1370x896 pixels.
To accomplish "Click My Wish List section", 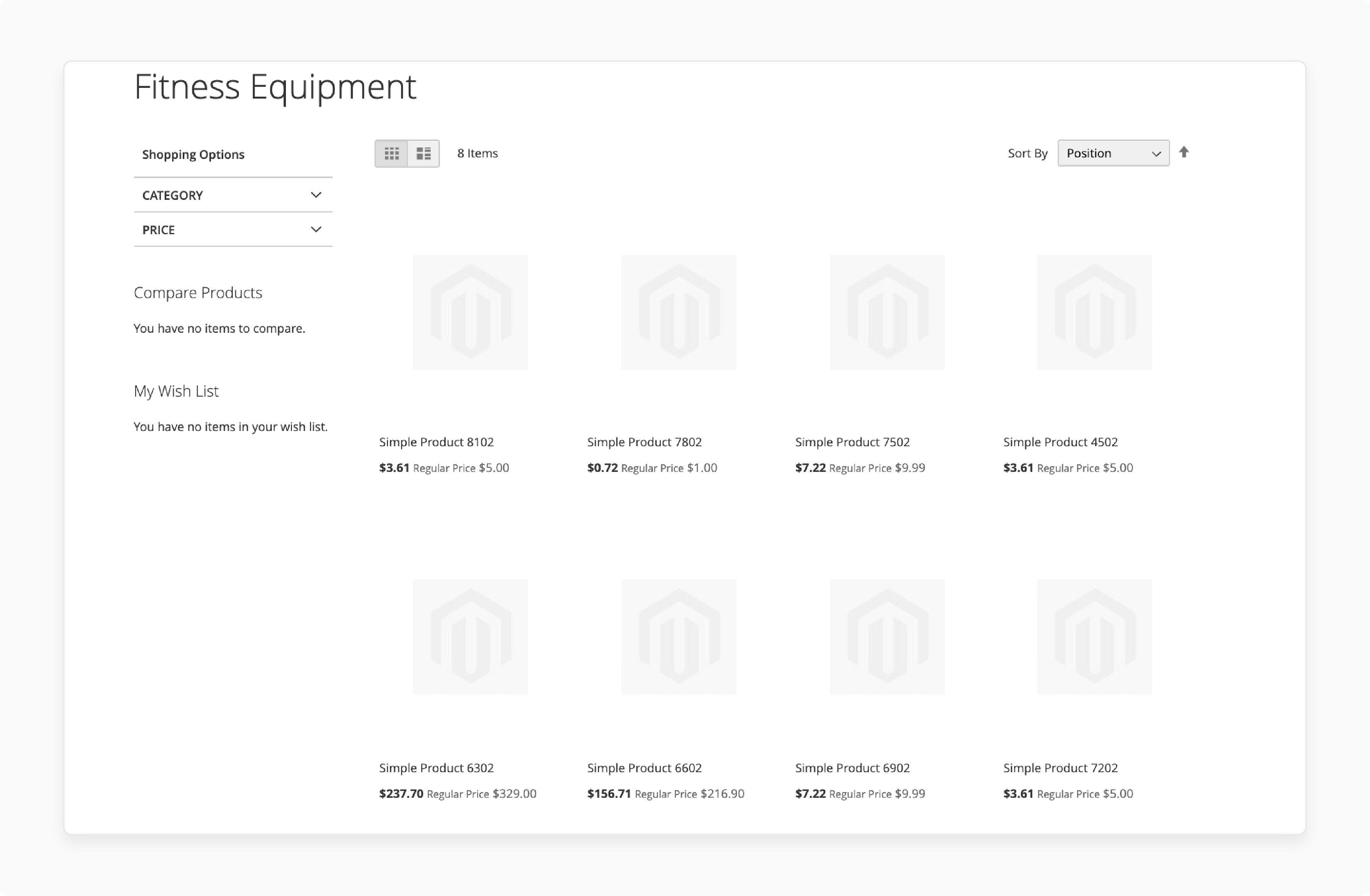I will (176, 391).
